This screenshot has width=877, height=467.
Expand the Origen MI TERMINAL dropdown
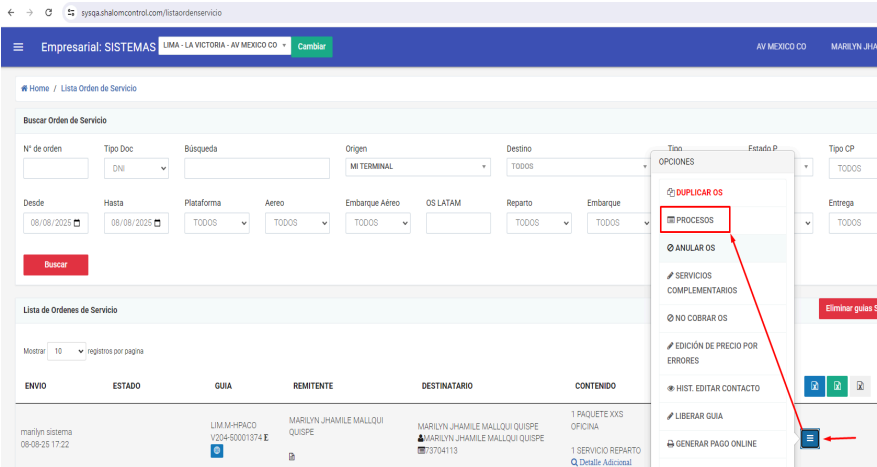click(x=418, y=166)
